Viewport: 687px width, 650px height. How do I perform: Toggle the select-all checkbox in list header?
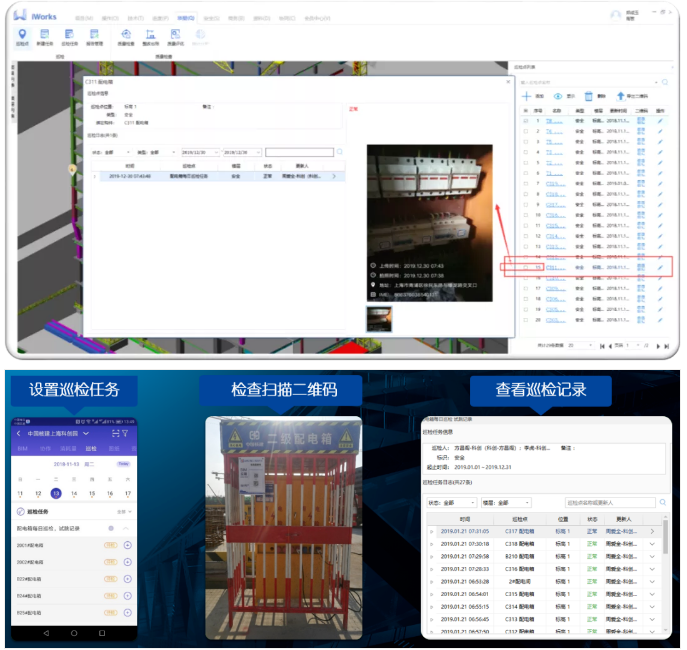tap(526, 110)
